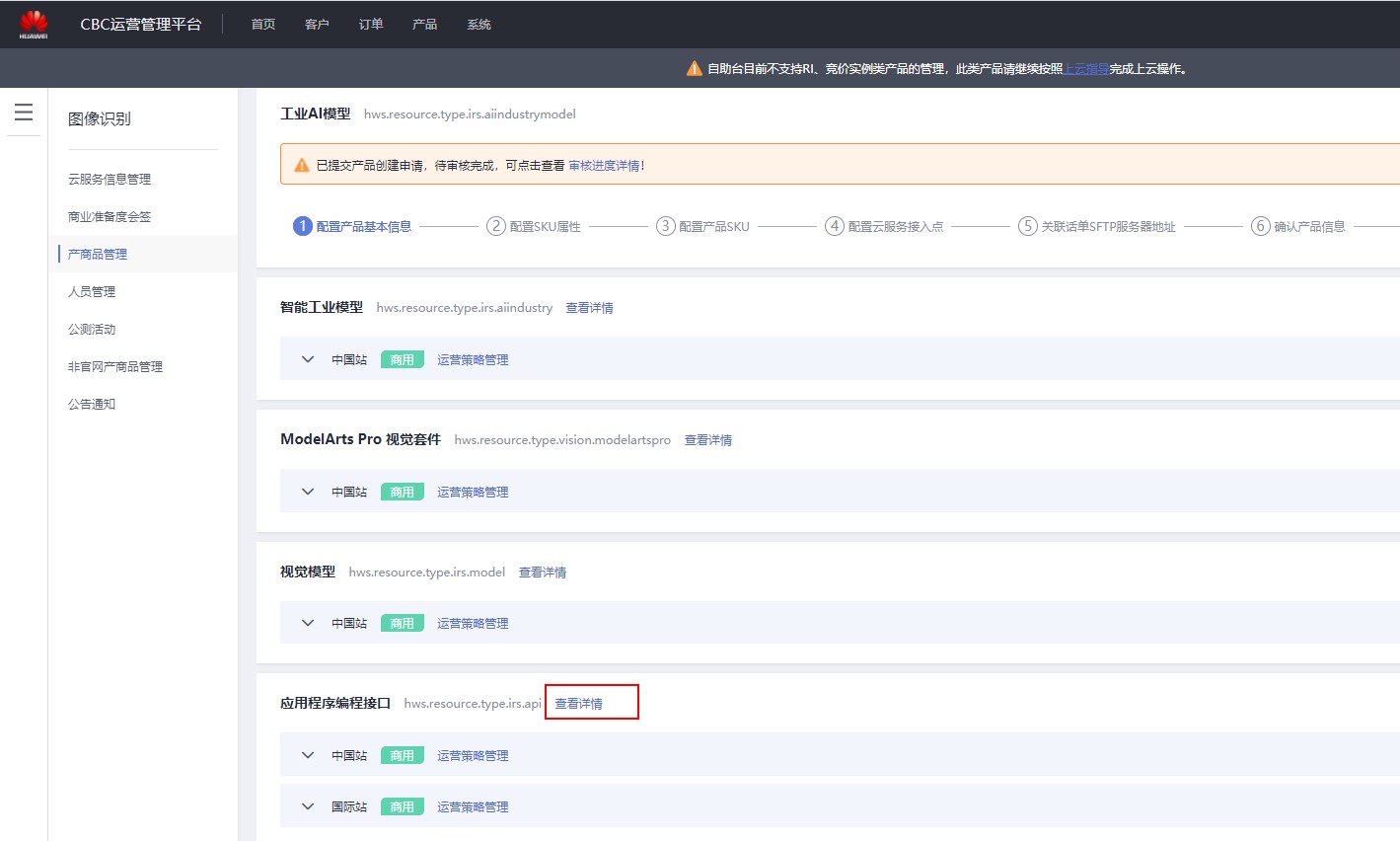1400x841 pixels.
Task: Click the orange alert icon in review banner
Action: (302, 166)
